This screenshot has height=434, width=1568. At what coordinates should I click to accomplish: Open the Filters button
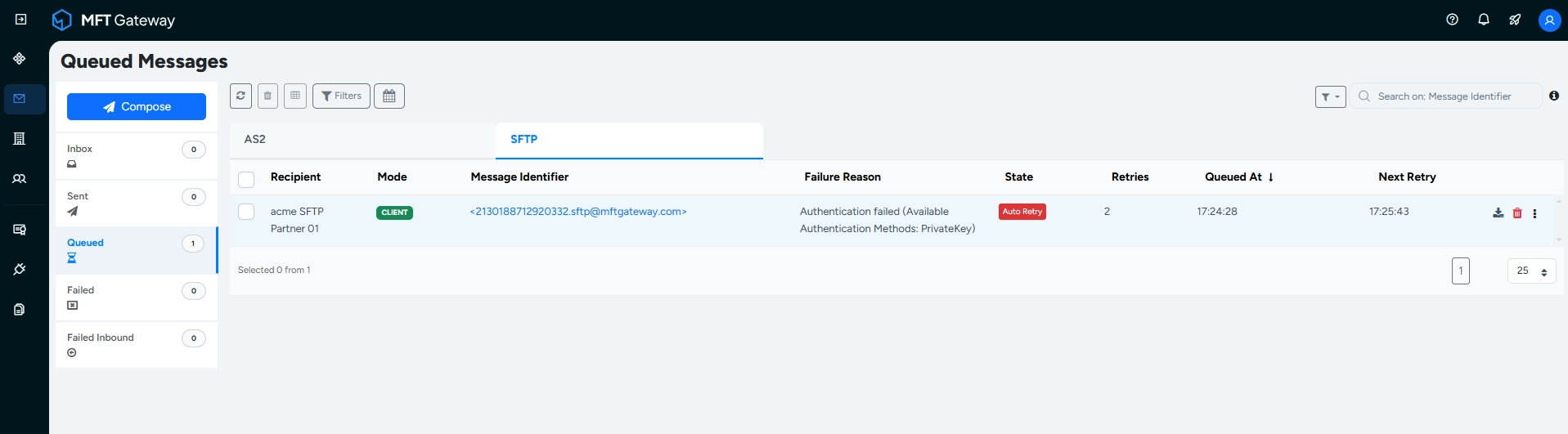pos(341,96)
